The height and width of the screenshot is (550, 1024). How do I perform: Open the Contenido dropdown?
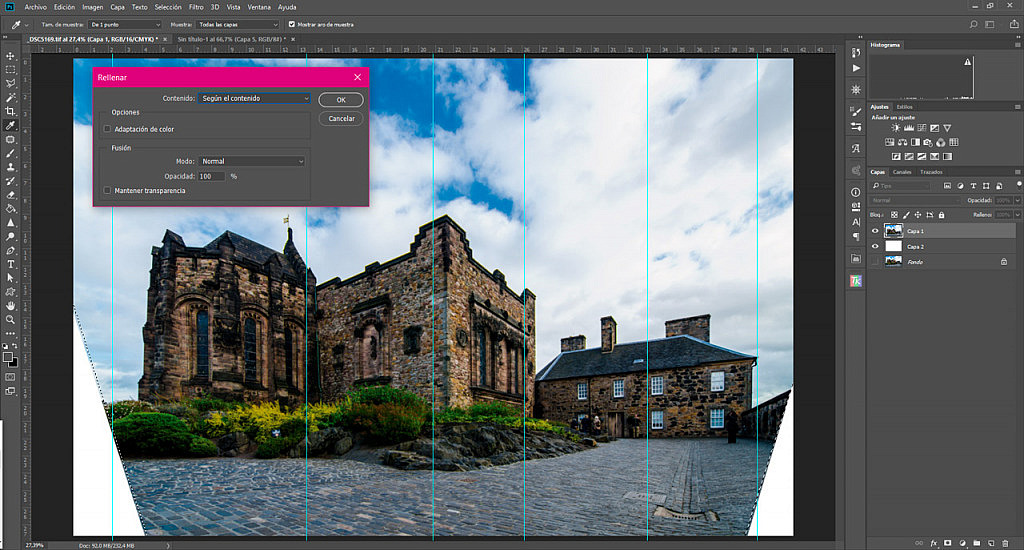pyautogui.click(x=254, y=98)
